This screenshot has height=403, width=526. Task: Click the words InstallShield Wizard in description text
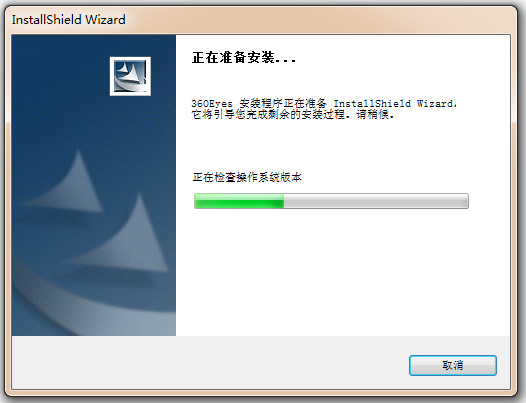(393, 103)
